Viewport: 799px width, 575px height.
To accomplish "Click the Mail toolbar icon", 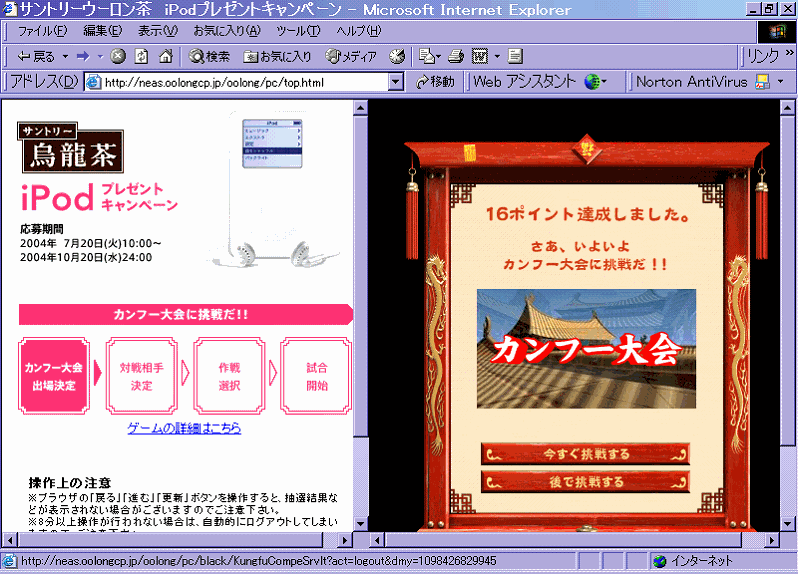I will tap(426, 56).
